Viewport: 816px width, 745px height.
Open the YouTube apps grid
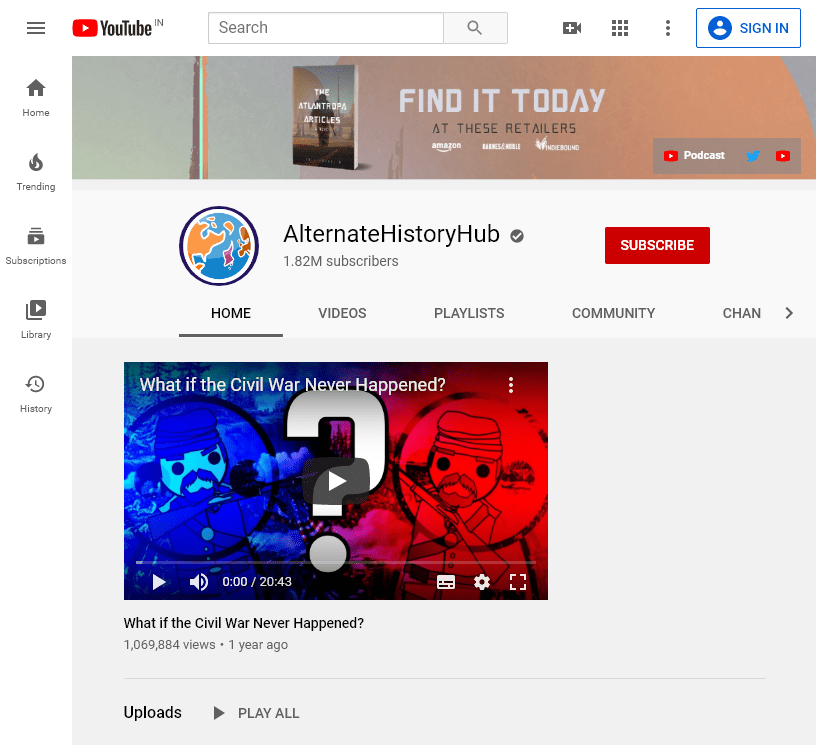point(620,28)
